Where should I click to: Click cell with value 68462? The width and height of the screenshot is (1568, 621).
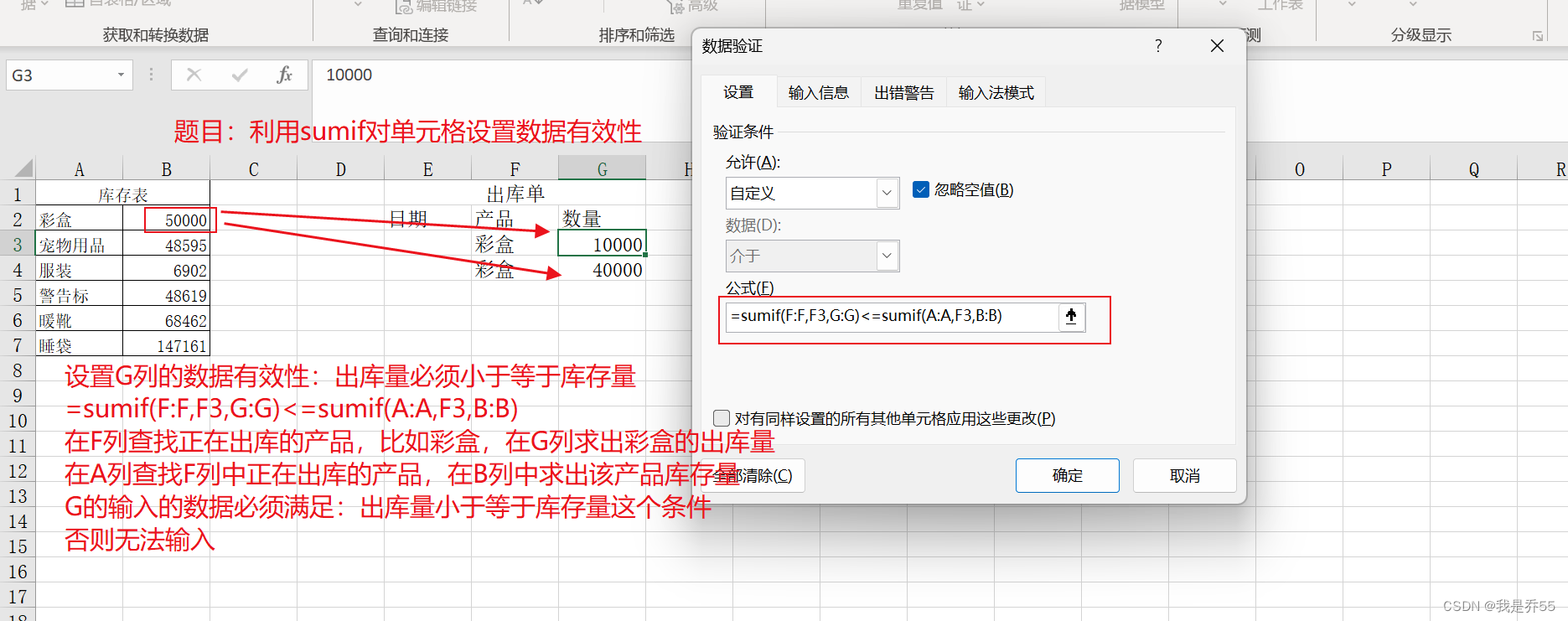pos(166,320)
